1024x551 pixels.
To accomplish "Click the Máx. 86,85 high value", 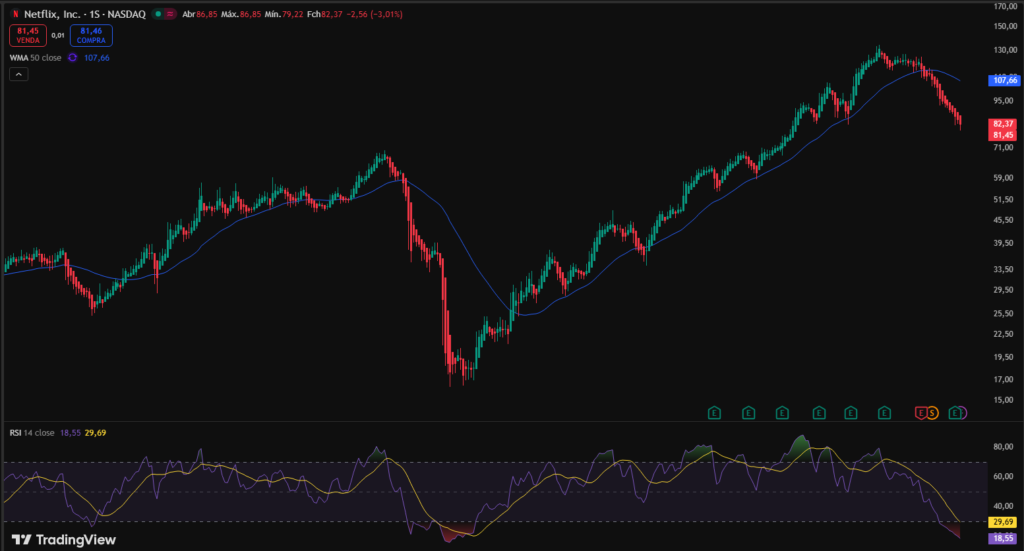I will tap(241, 14).
